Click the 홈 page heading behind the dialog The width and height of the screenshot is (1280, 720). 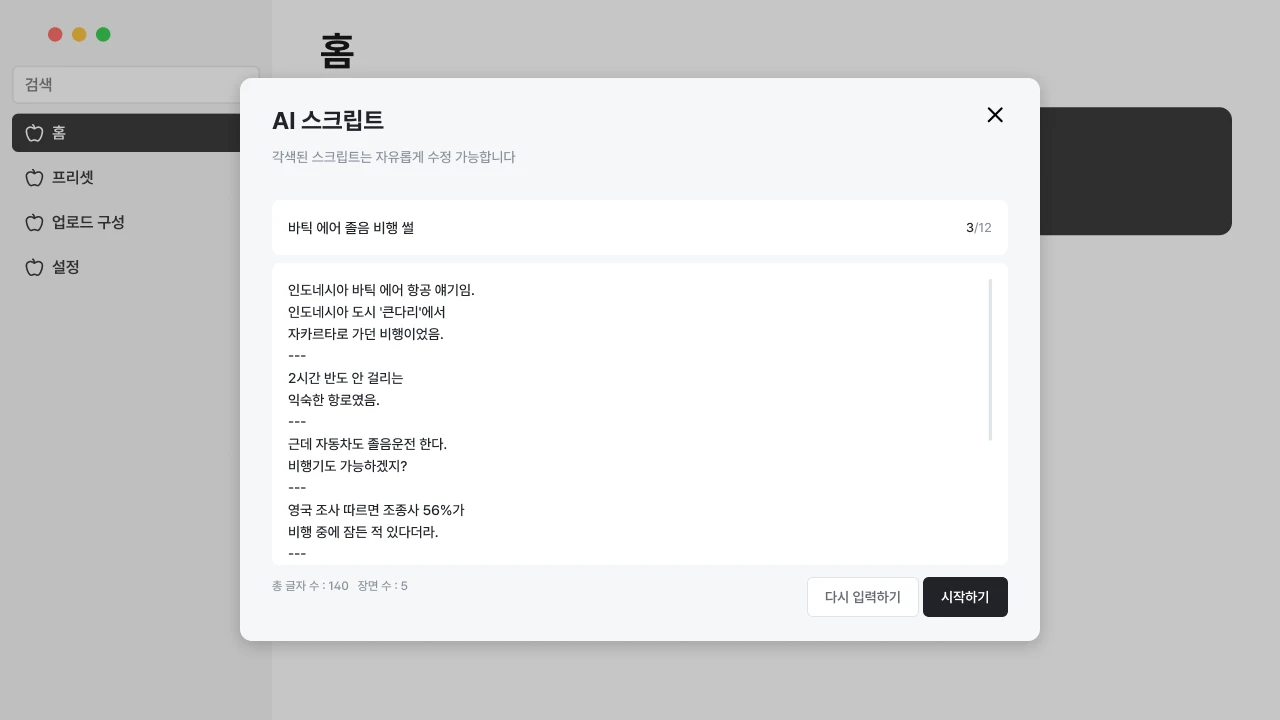[x=337, y=51]
